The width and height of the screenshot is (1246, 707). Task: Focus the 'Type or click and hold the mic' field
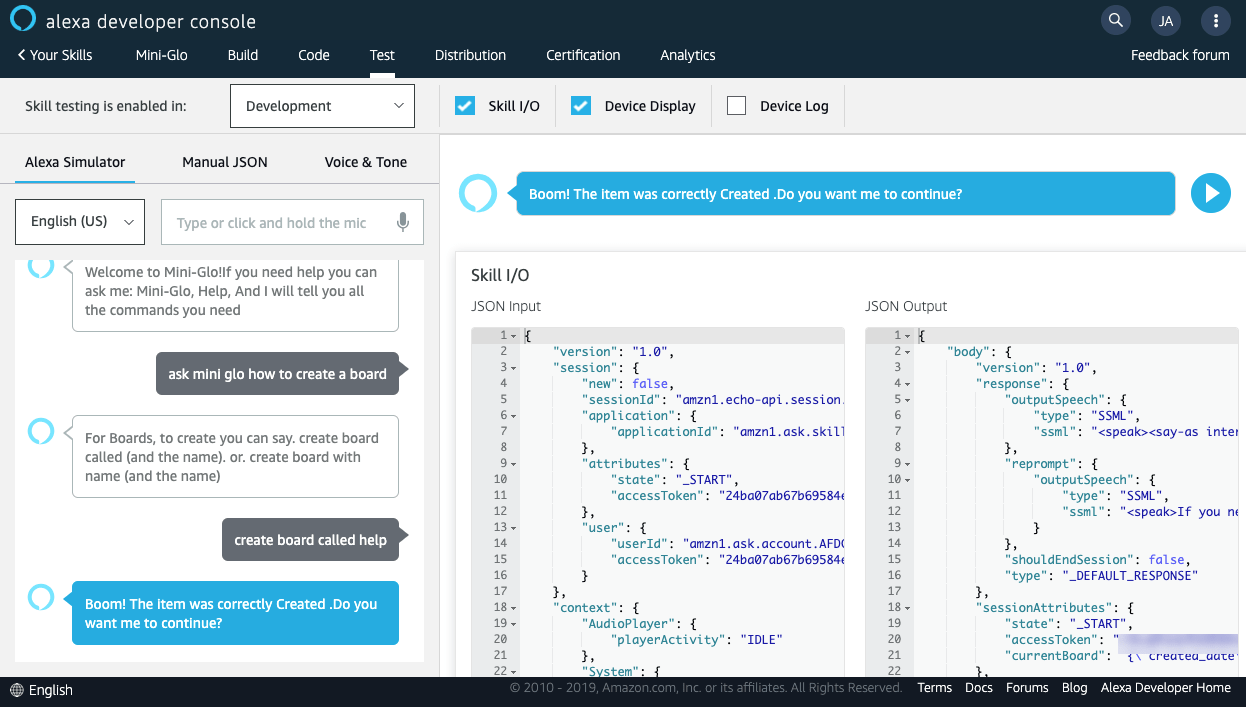pyautogui.click(x=292, y=222)
